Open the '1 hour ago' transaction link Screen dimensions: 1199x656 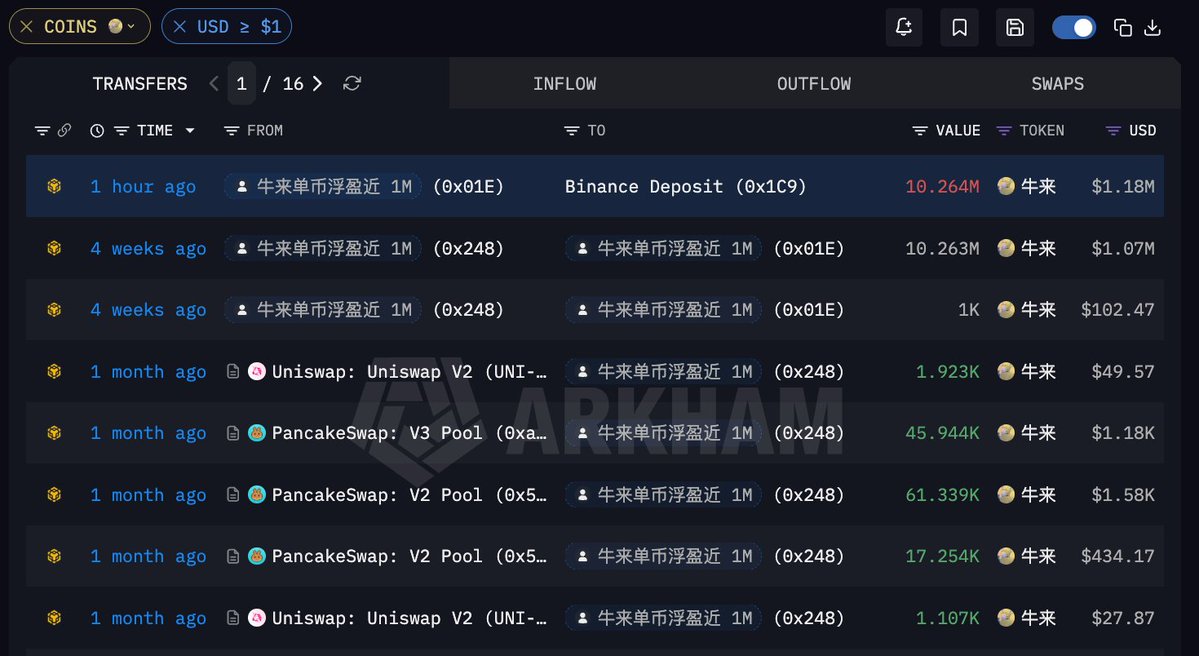[x=143, y=187]
